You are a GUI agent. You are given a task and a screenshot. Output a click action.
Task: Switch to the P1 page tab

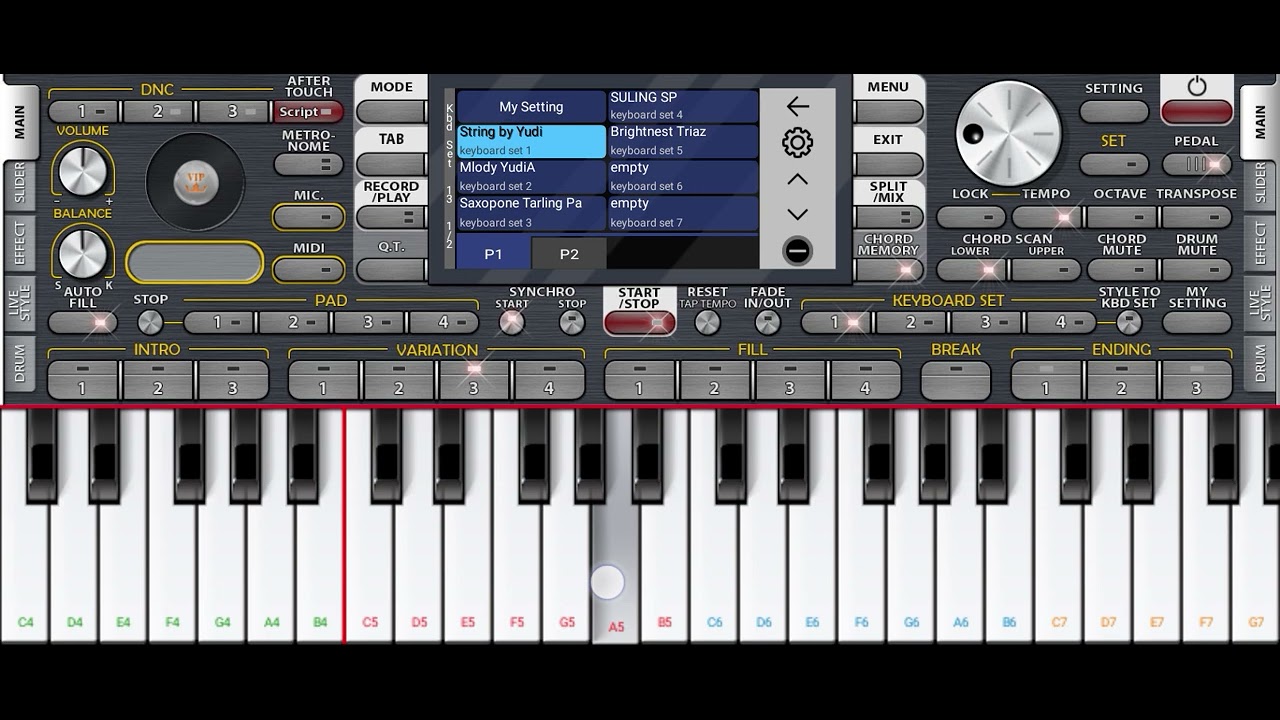click(493, 254)
